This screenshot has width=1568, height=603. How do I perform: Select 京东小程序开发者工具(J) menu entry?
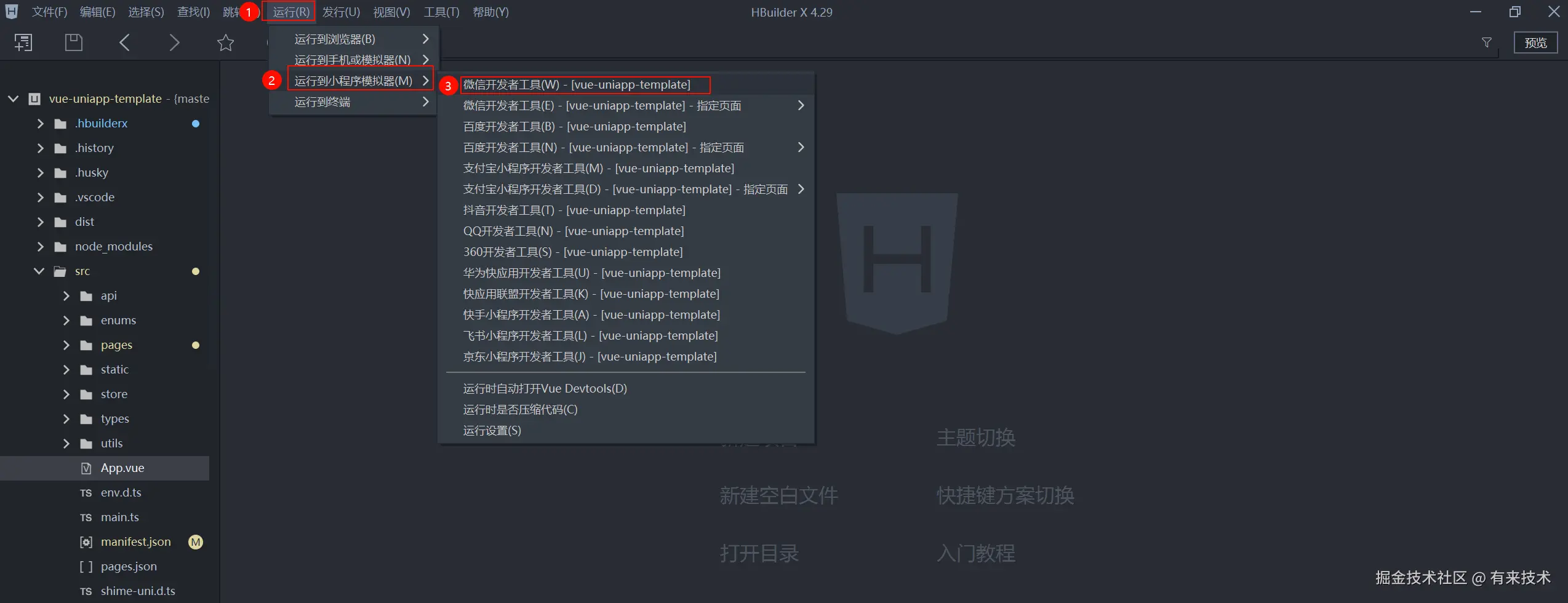click(626, 356)
